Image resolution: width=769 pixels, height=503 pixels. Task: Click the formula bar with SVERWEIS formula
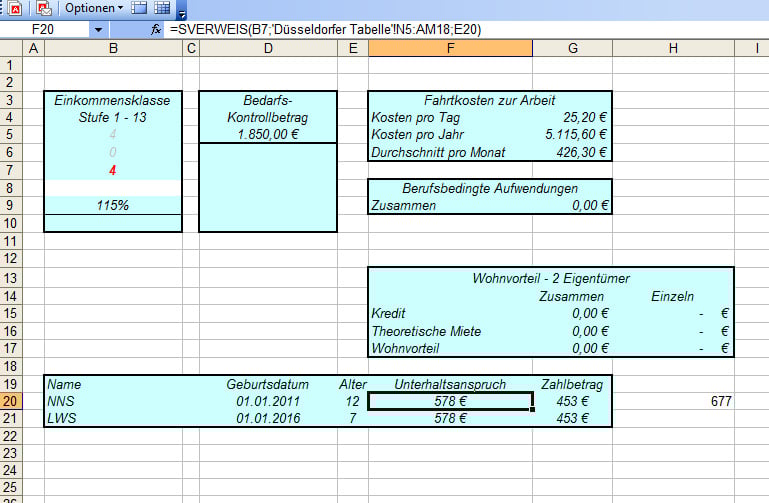[466, 29]
